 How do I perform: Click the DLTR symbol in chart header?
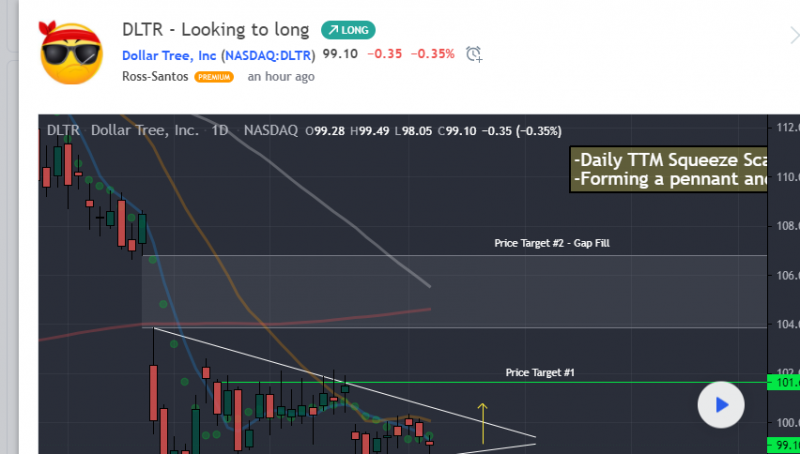coord(63,130)
